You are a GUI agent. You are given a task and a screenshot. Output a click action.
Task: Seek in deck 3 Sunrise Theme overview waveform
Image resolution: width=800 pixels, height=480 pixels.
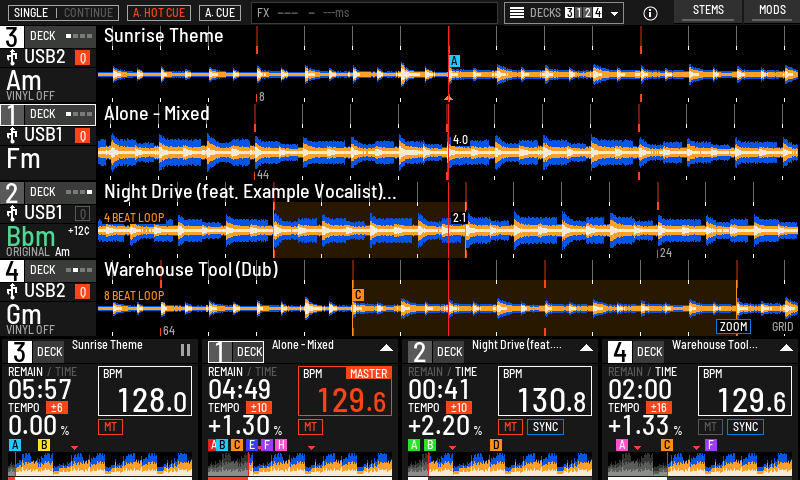click(100, 465)
